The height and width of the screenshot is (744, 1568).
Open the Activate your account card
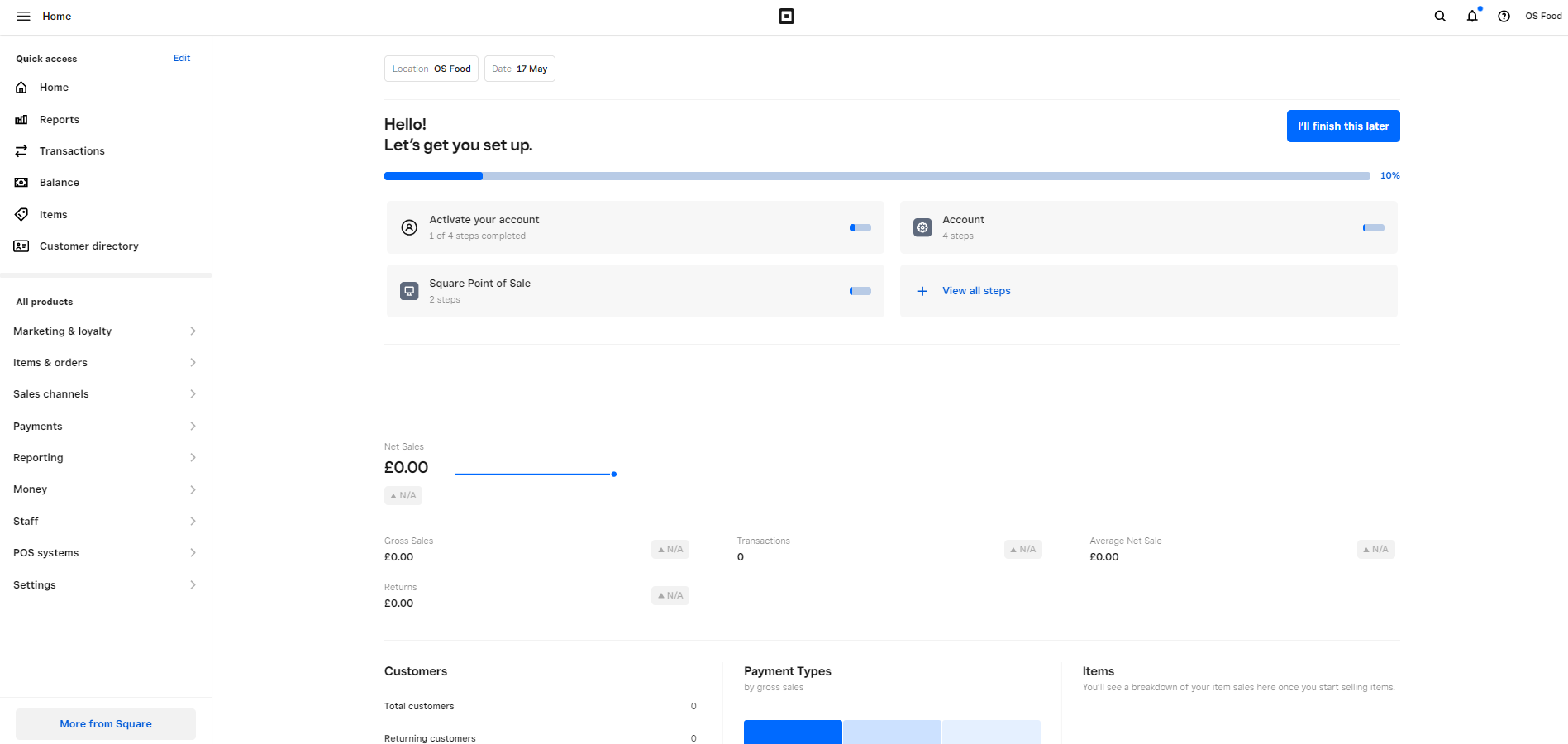pyautogui.click(x=635, y=227)
